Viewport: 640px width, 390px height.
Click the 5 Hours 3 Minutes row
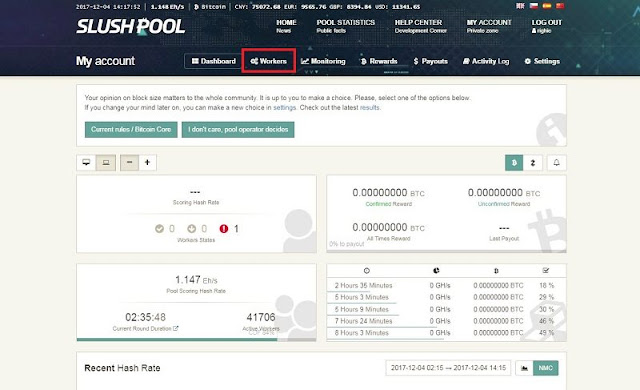click(446, 297)
